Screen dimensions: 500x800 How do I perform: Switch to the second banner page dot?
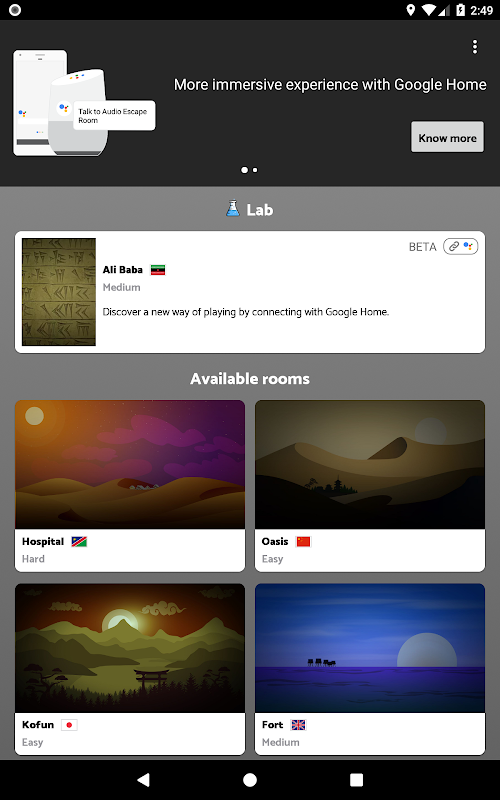(255, 170)
